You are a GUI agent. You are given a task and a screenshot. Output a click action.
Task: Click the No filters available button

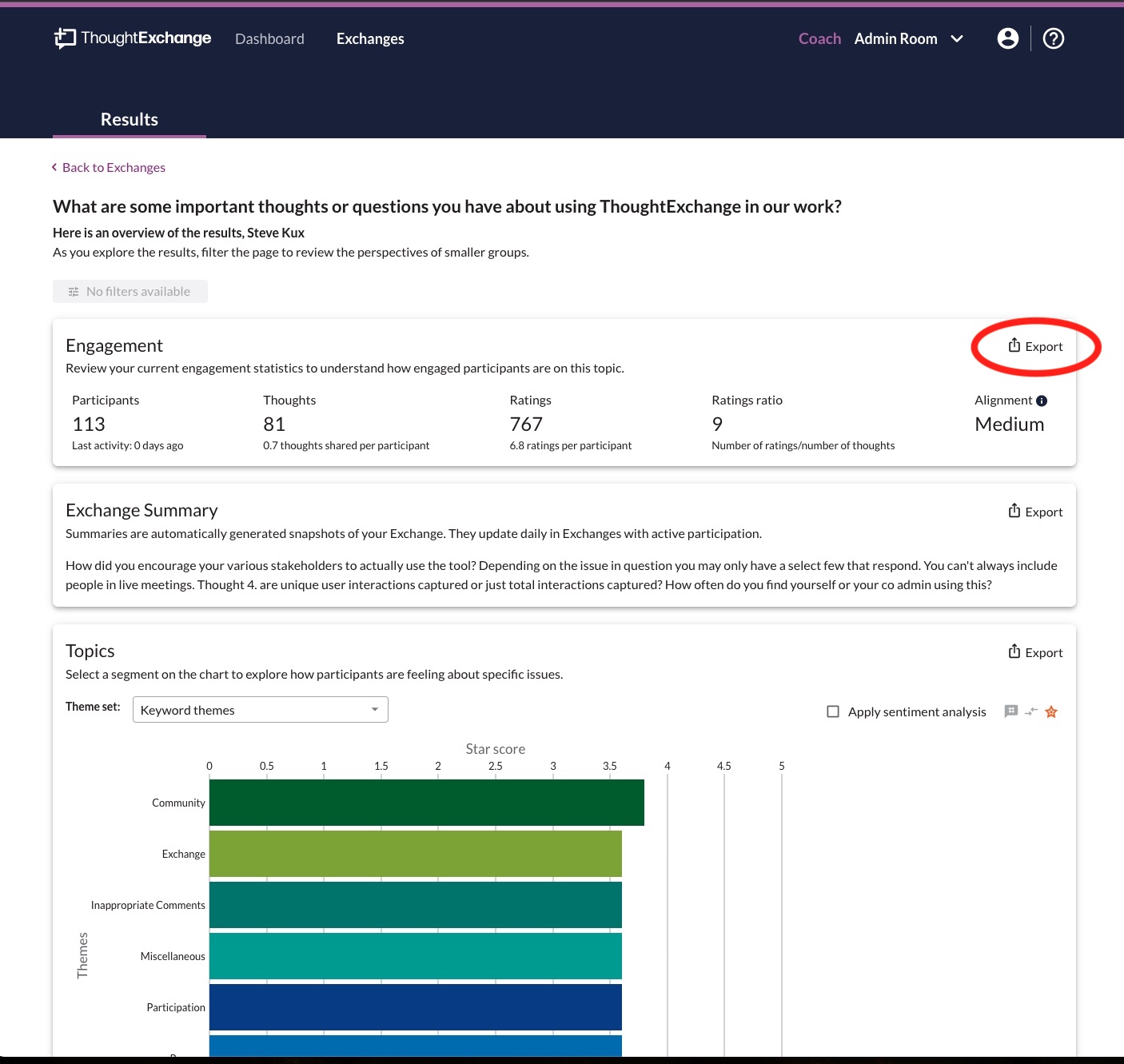(x=130, y=292)
